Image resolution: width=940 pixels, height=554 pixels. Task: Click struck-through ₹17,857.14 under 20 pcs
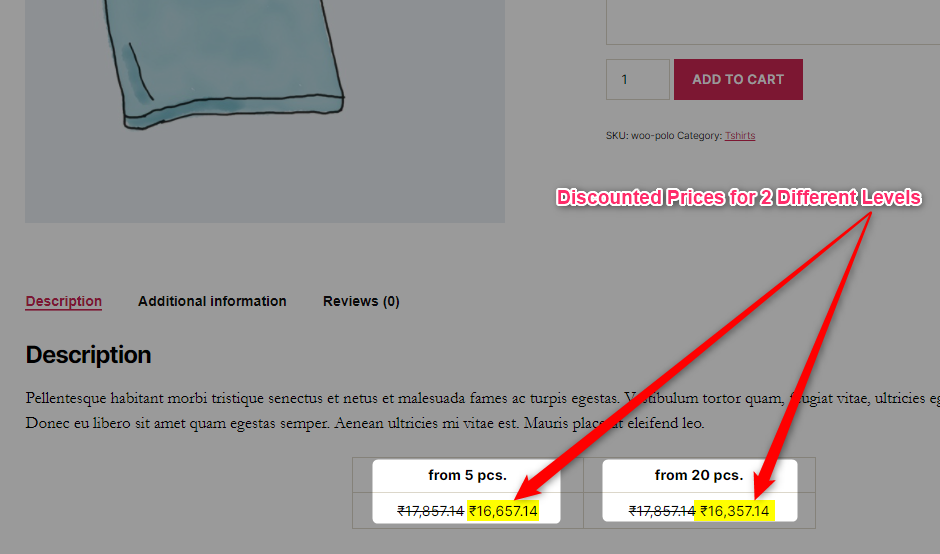pos(662,511)
